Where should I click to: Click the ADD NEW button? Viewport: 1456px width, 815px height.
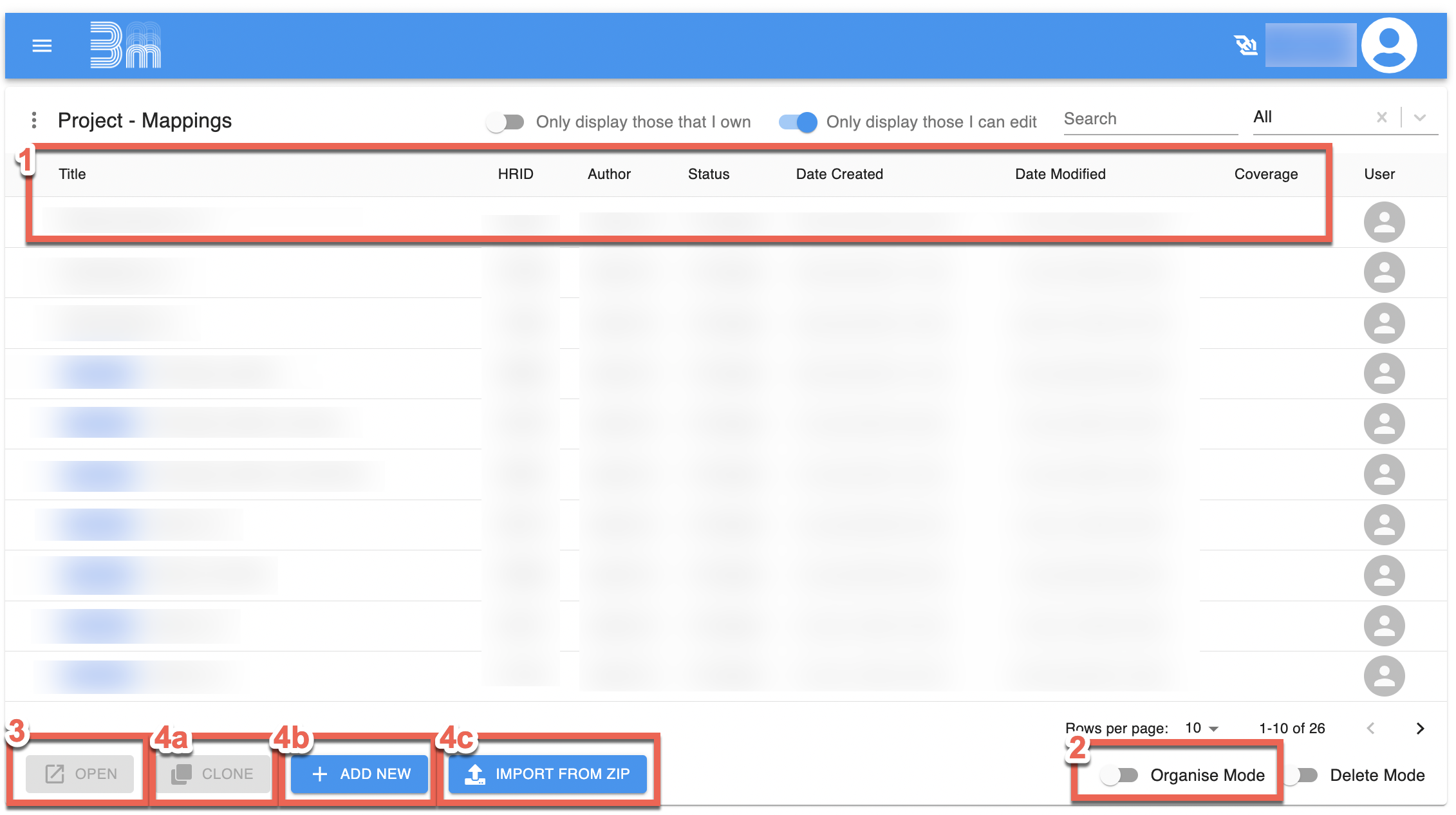(x=360, y=774)
